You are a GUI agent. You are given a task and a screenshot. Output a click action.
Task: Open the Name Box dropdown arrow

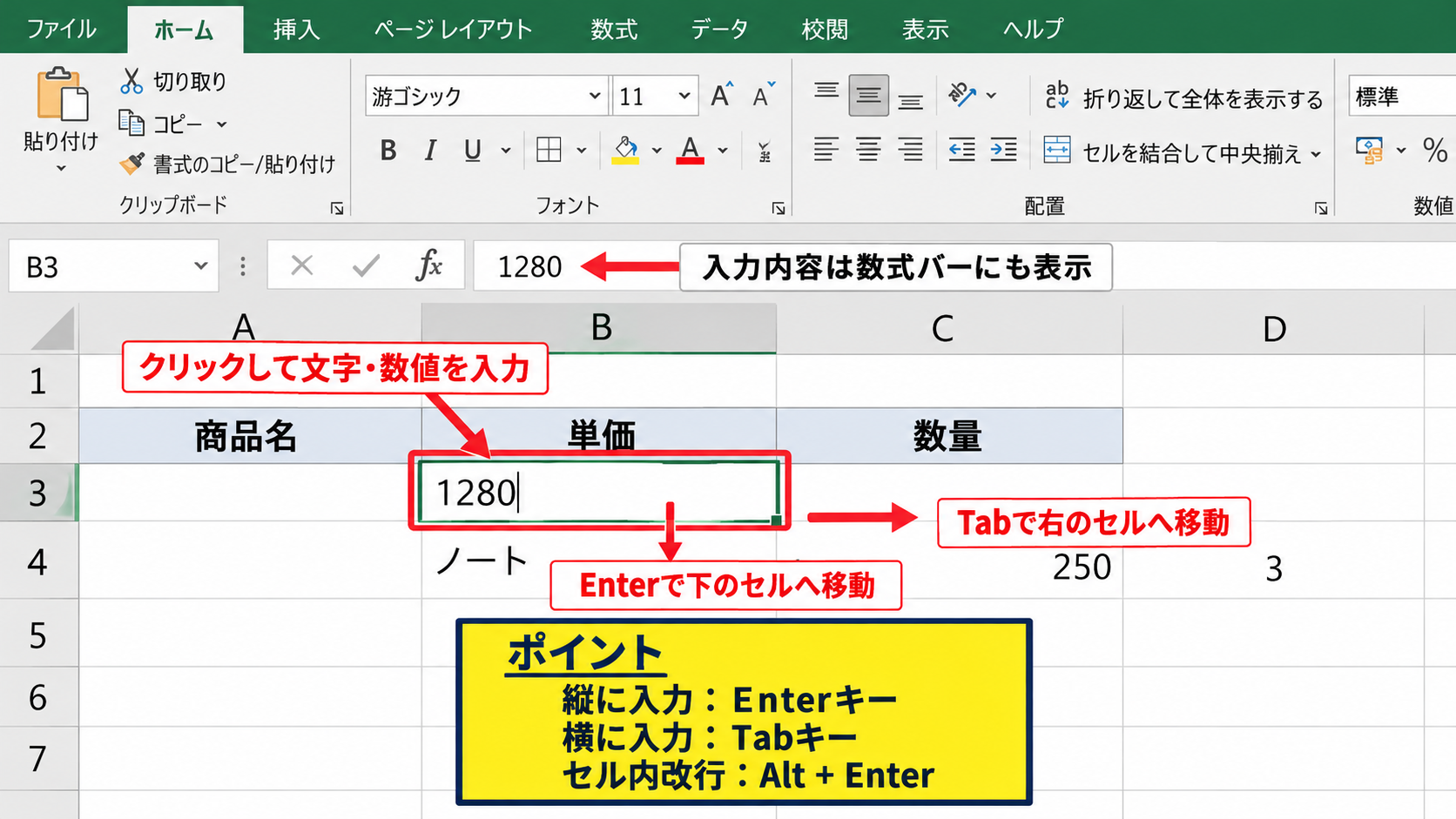tap(200, 265)
